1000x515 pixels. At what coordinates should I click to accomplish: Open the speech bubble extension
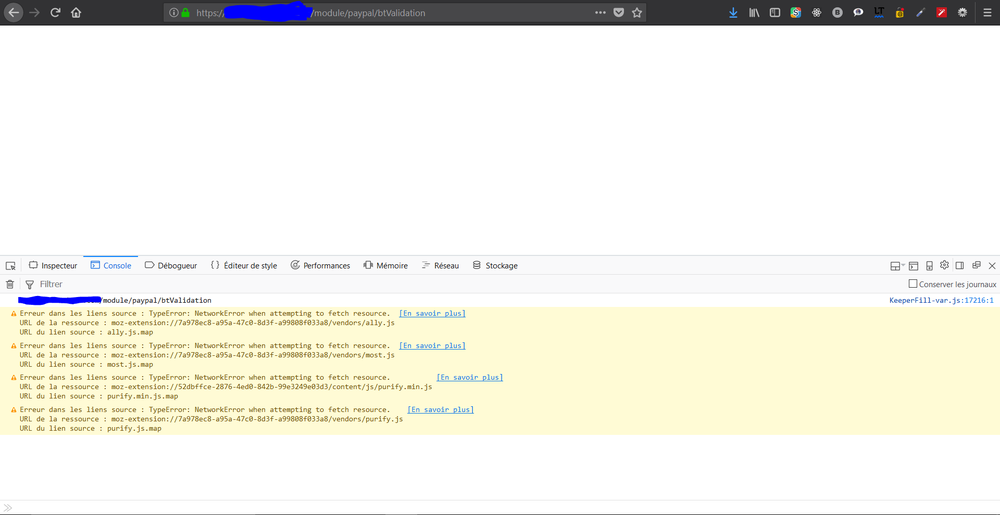click(x=858, y=12)
